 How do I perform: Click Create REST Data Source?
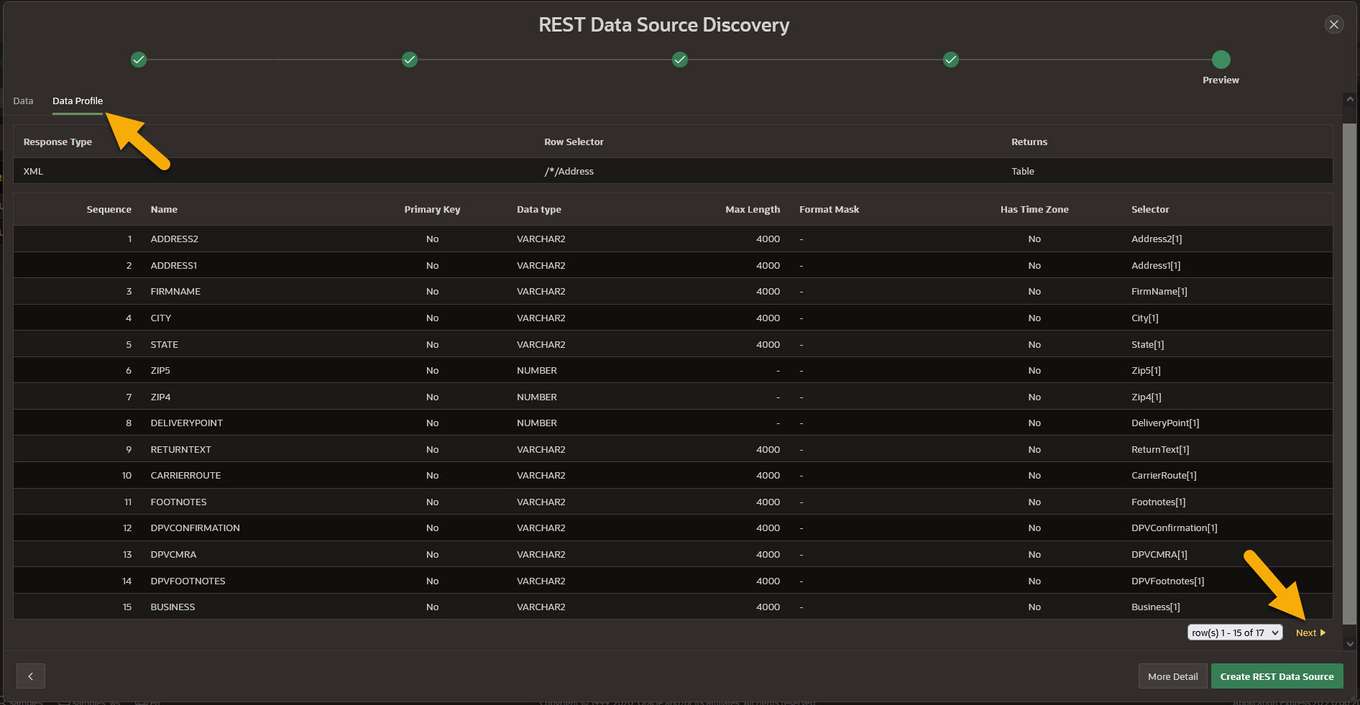[1277, 676]
